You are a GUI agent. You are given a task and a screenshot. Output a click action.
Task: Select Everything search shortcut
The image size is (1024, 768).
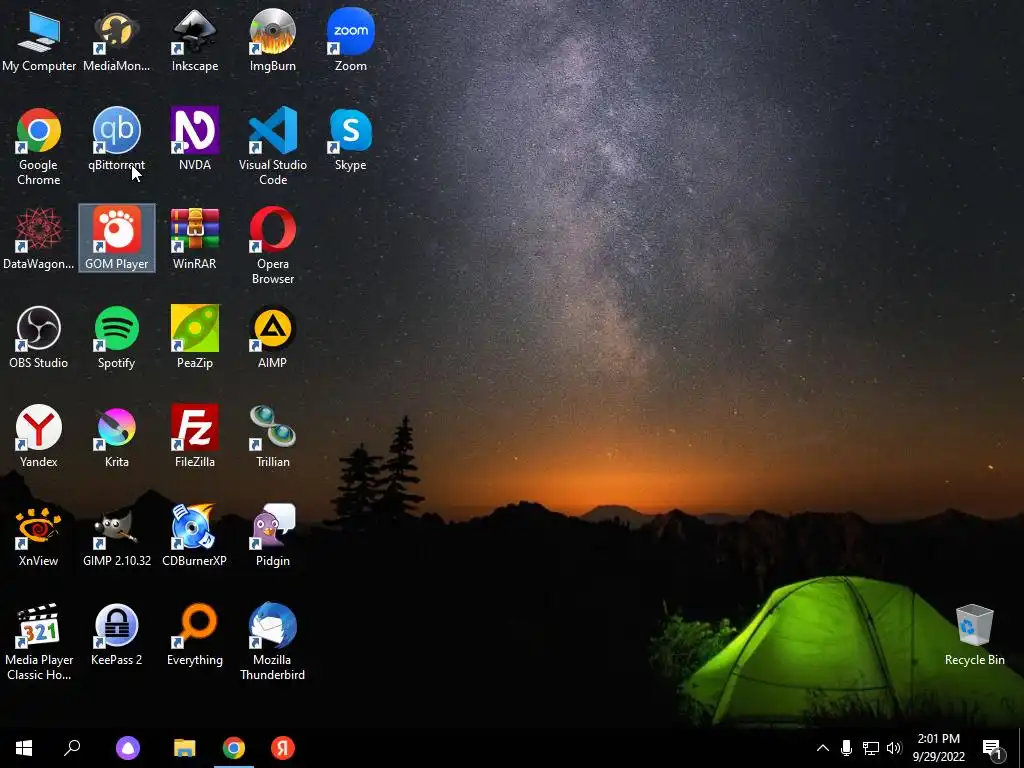point(195,635)
